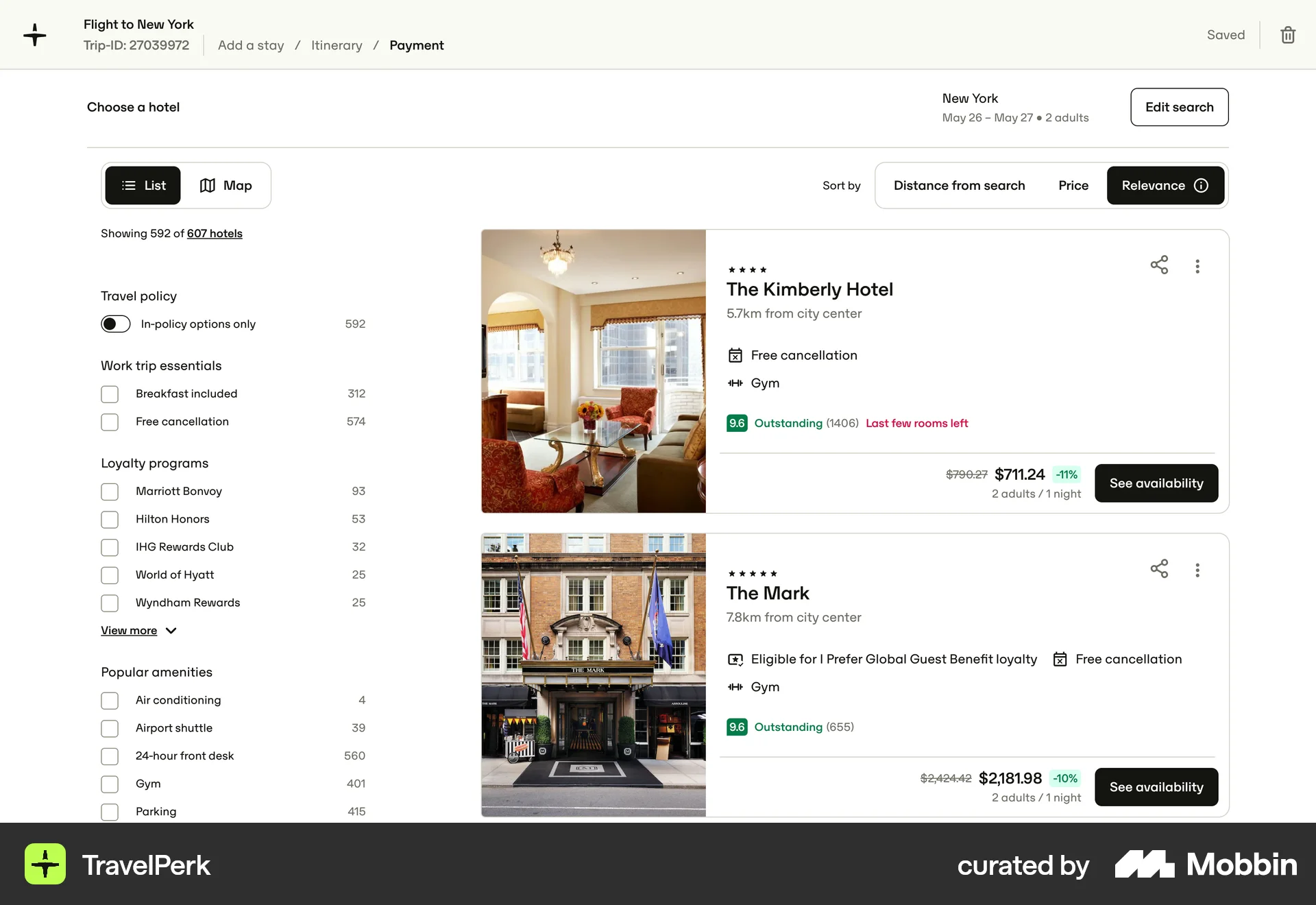1316x905 pixels.
Task: See availability for The Kimberly Hotel
Action: pyautogui.click(x=1156, y=483)
